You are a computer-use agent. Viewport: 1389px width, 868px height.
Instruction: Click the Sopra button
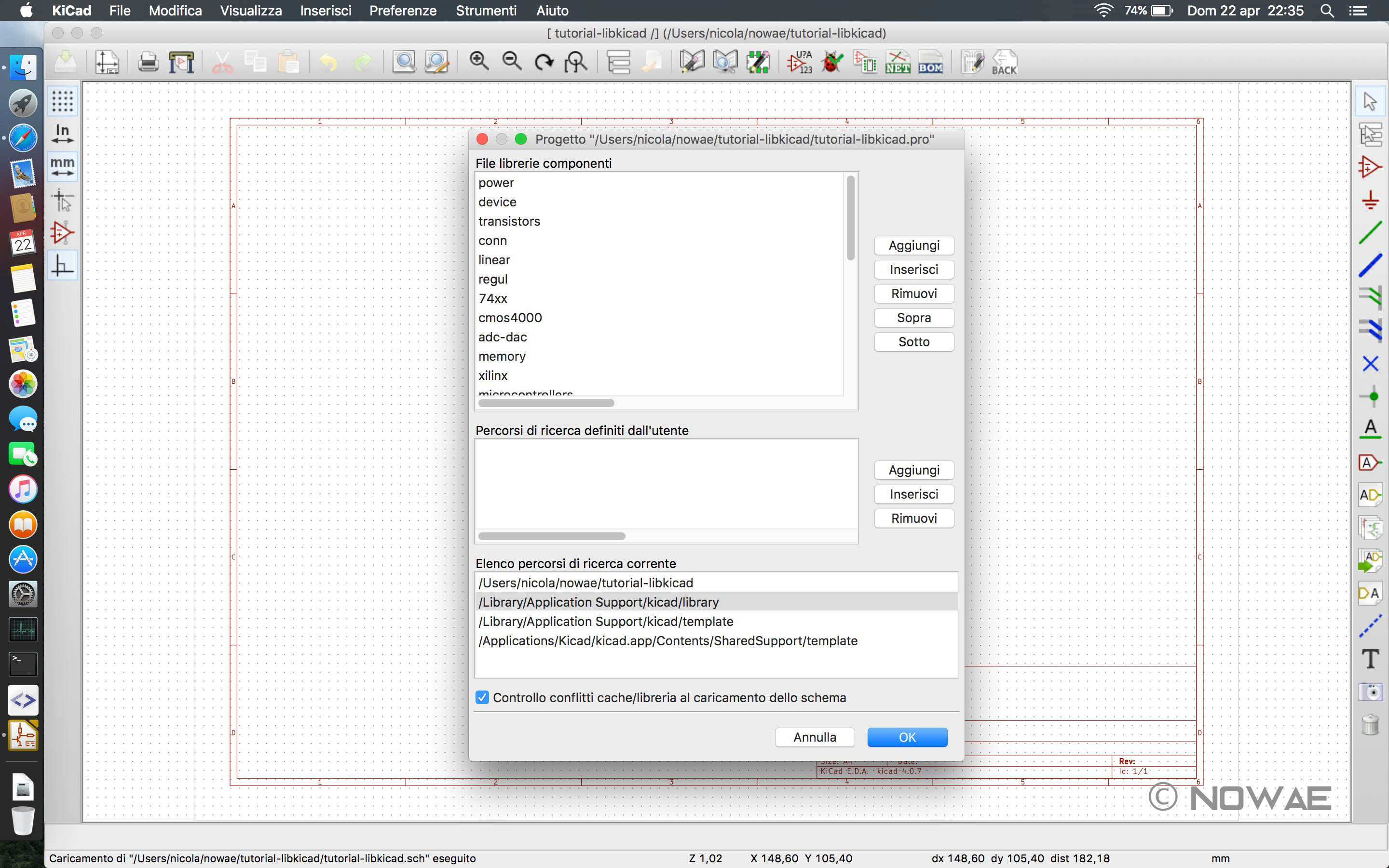click(914, 317)
